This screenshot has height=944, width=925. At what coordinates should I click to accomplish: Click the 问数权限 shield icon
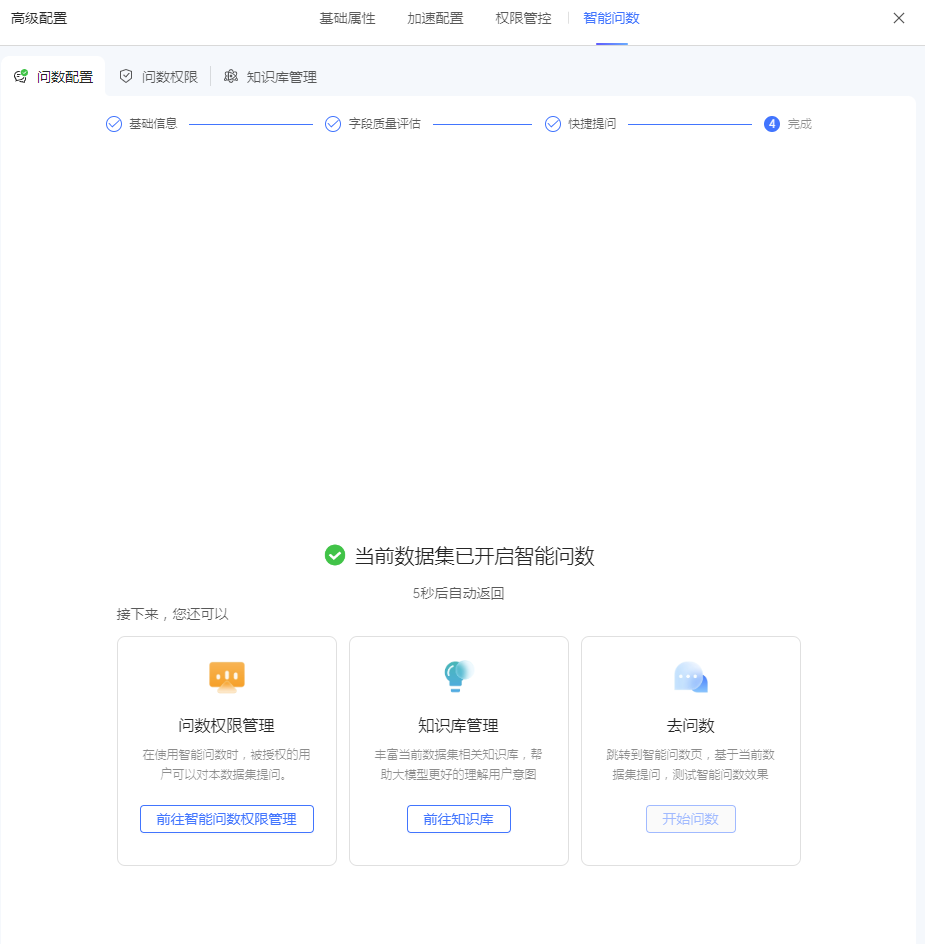126,76
